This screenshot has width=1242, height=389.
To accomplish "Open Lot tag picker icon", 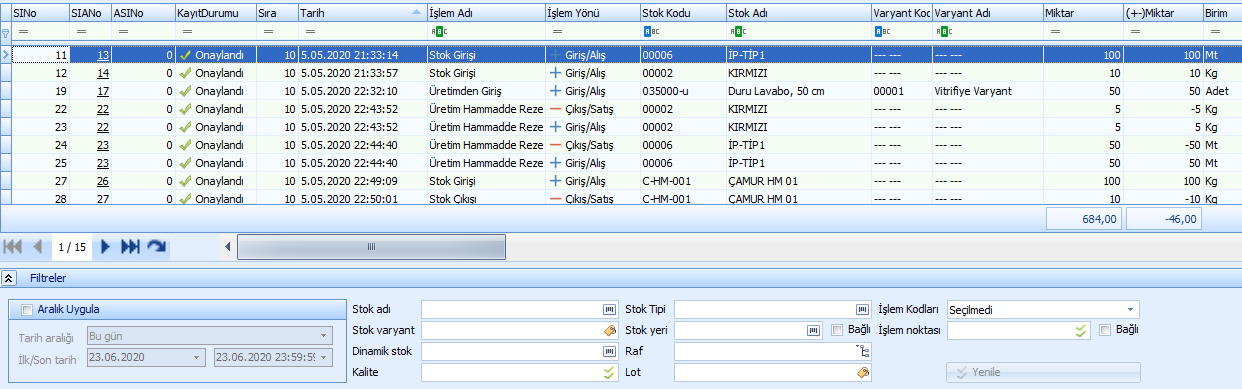I will [862, 372].
